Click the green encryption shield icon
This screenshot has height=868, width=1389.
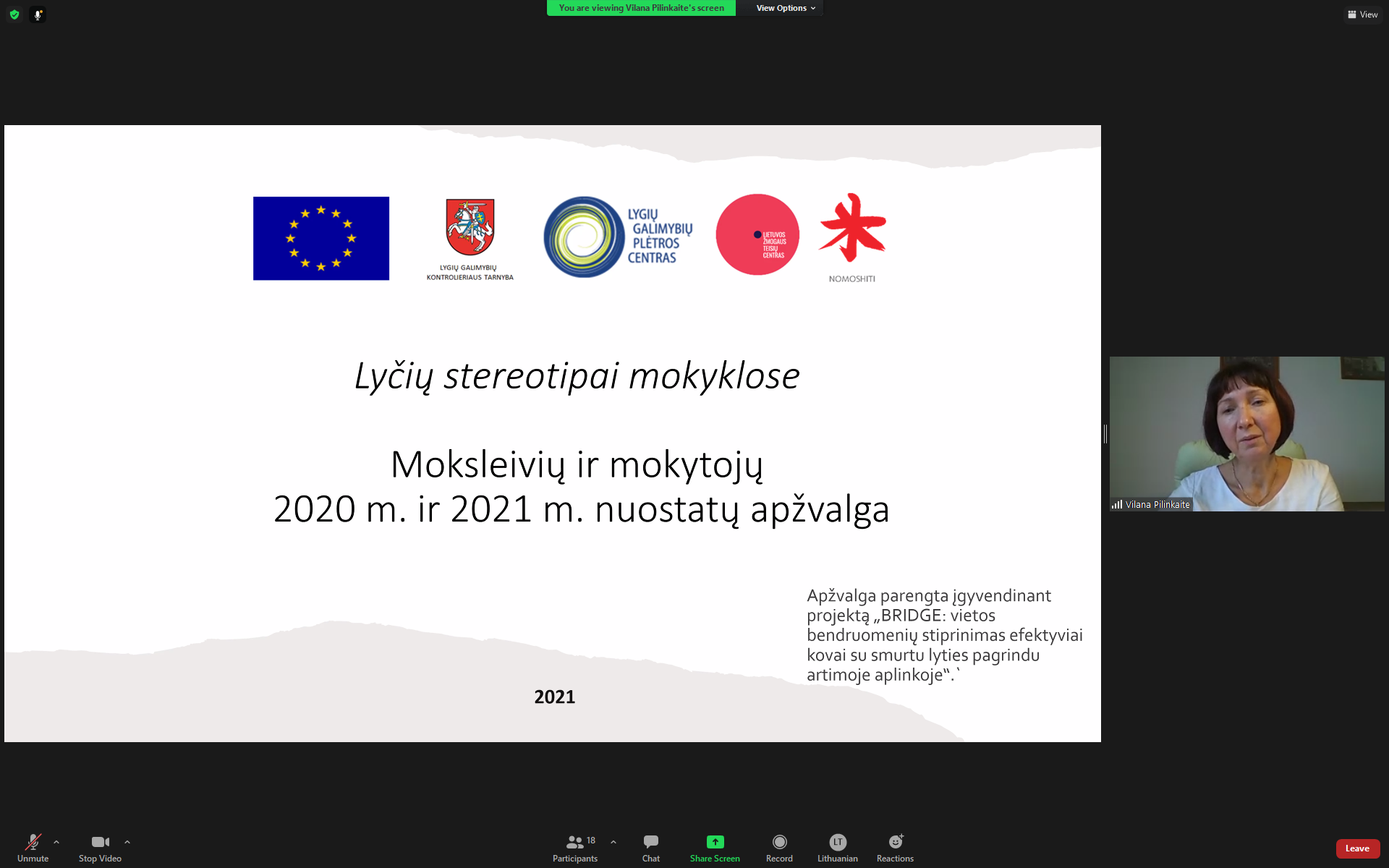pos(14,14)
